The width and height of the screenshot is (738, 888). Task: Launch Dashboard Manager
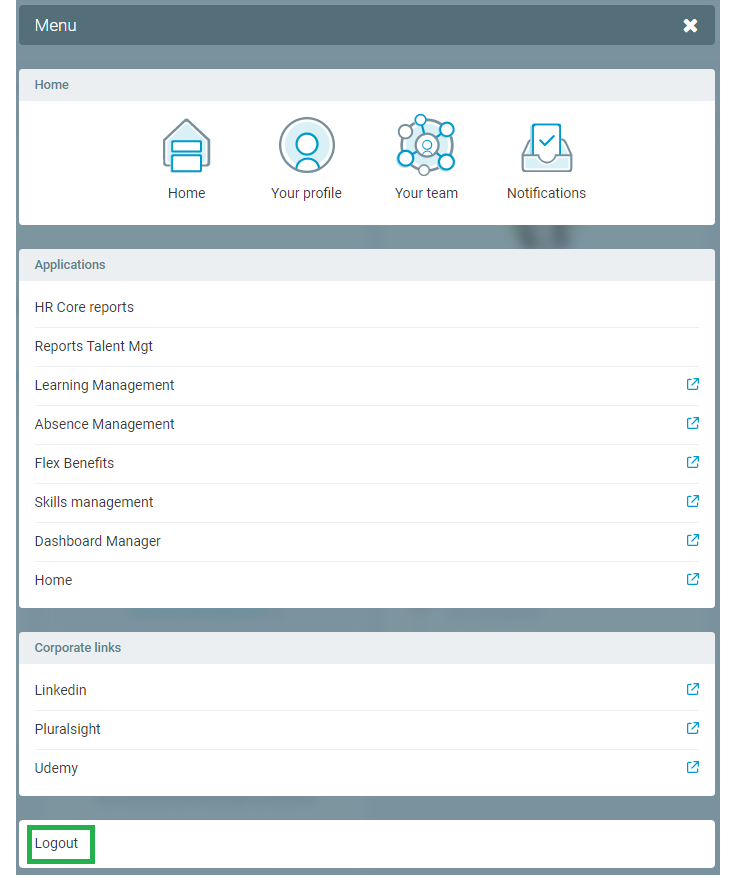click(367, 542)
